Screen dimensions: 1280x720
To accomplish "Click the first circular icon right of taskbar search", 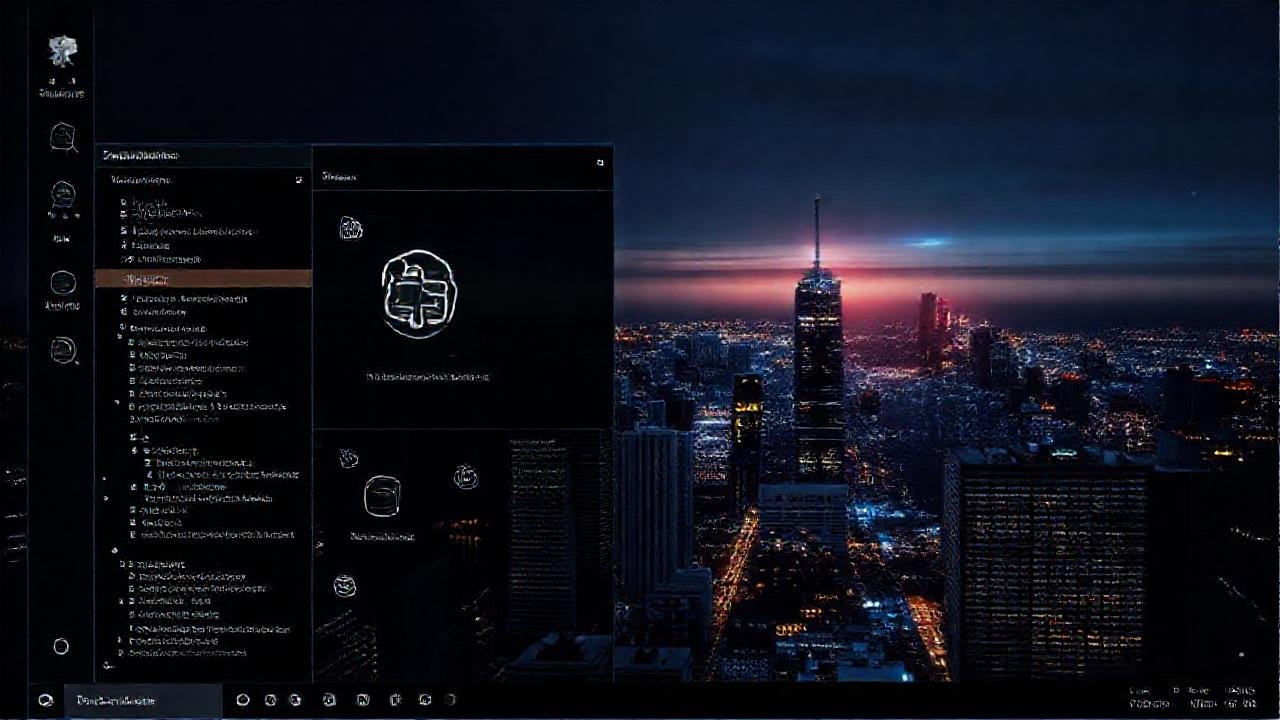I will (242, 700).
